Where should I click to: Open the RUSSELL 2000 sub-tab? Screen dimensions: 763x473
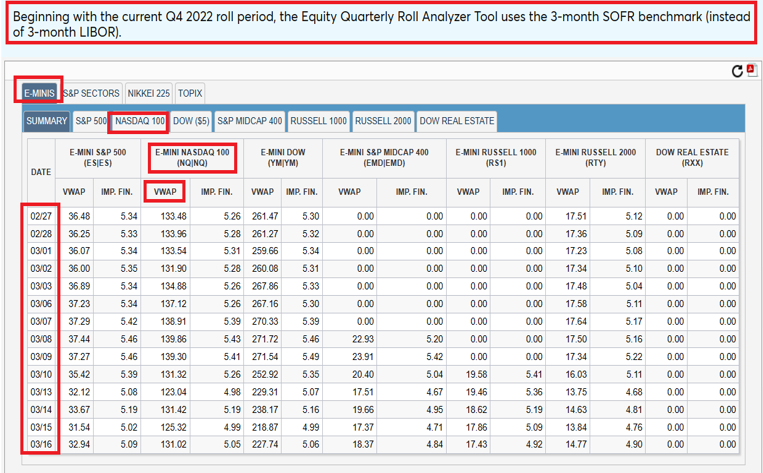383,121
